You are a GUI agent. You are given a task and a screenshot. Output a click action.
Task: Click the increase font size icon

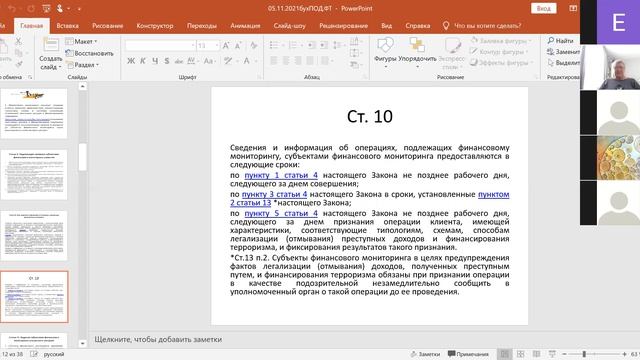226,45
